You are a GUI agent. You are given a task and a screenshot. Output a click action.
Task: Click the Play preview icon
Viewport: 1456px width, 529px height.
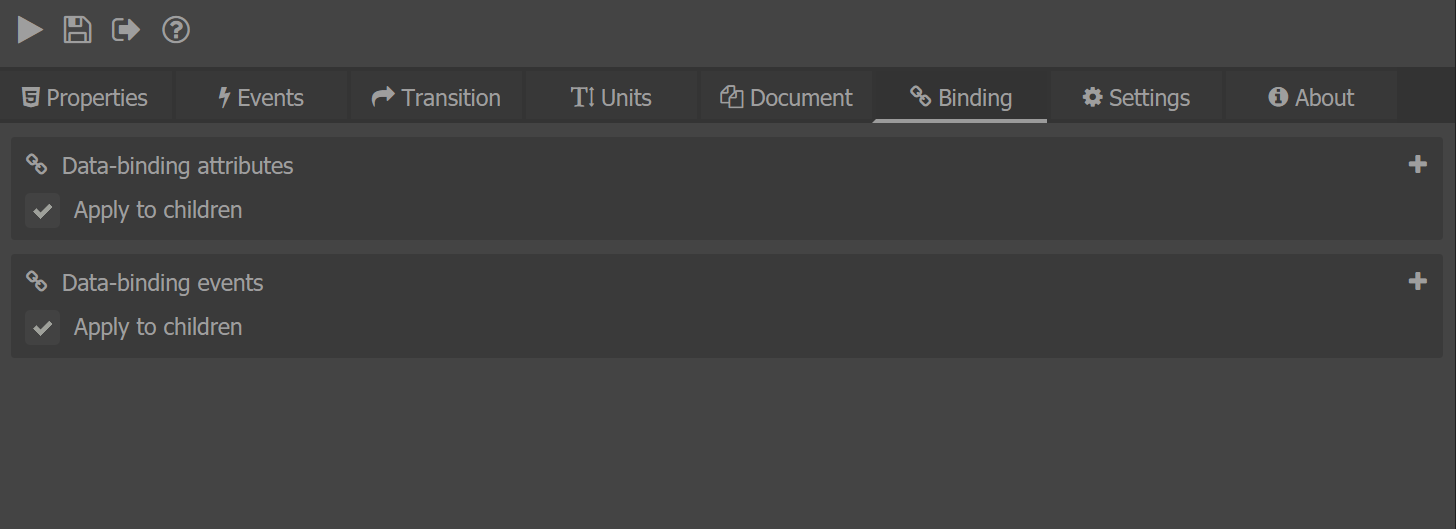coord(31,30)
